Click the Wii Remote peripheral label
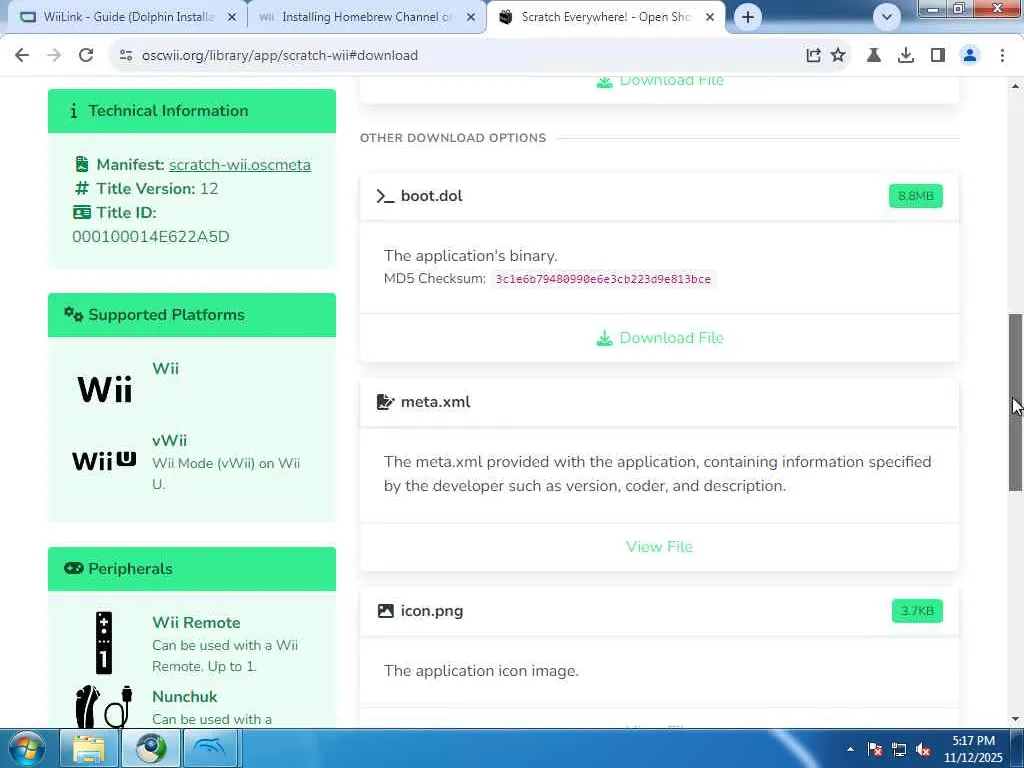1024x768 pixels. click(x=196, y=622)
